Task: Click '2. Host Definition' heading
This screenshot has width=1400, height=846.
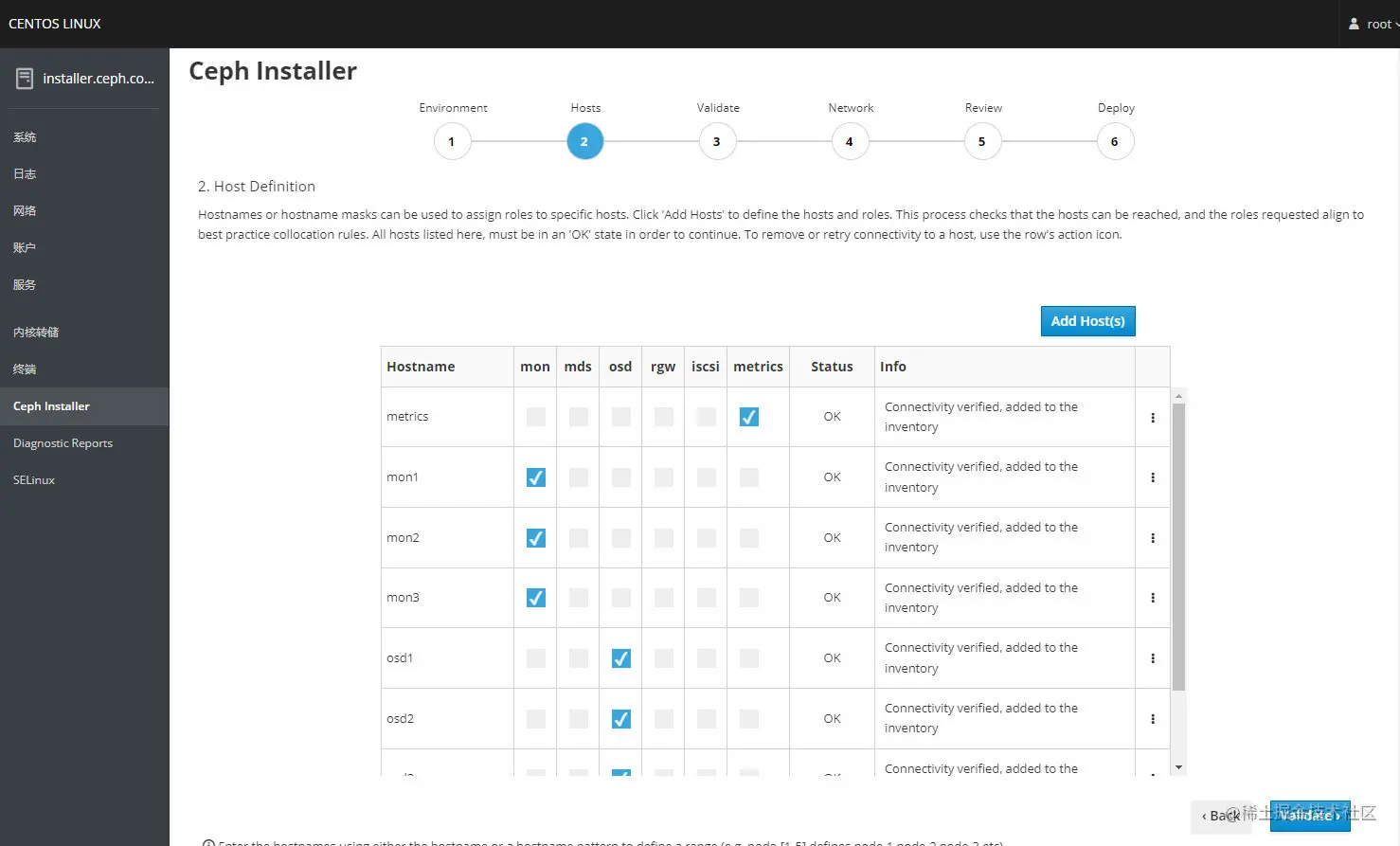Action: pyautogui.click(x=257, y=187)
